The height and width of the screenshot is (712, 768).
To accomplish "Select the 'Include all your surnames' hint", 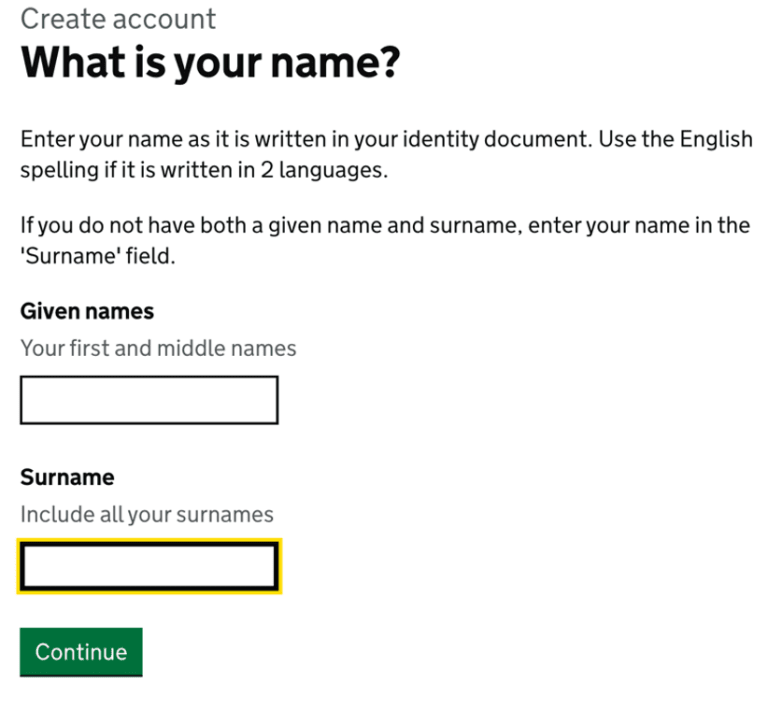I will [x=147, y=515].
